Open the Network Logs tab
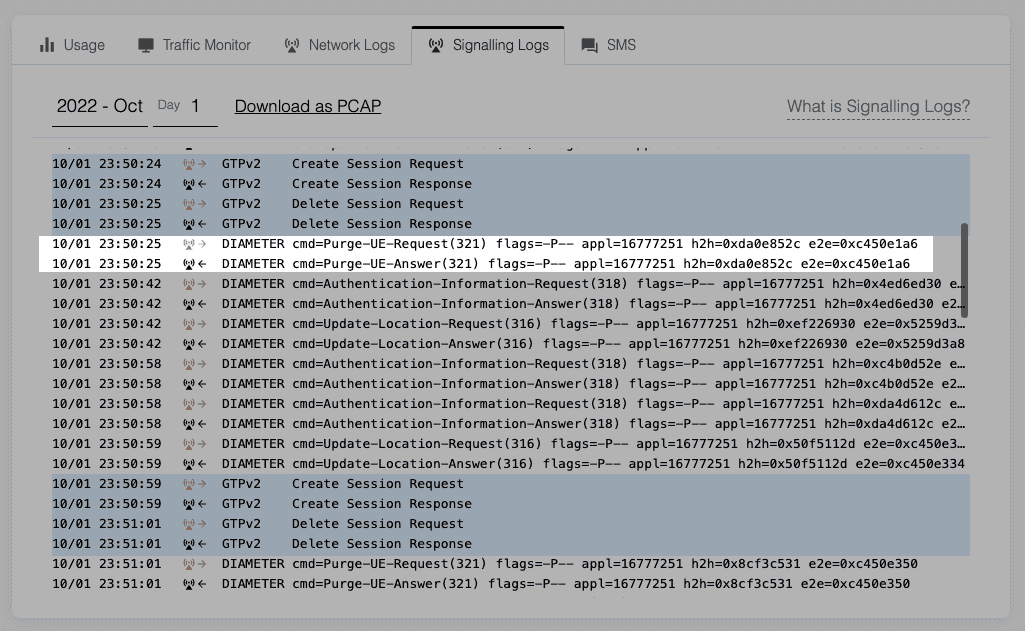The height and width of the screenshot is (631, 1025). [340, 45]
